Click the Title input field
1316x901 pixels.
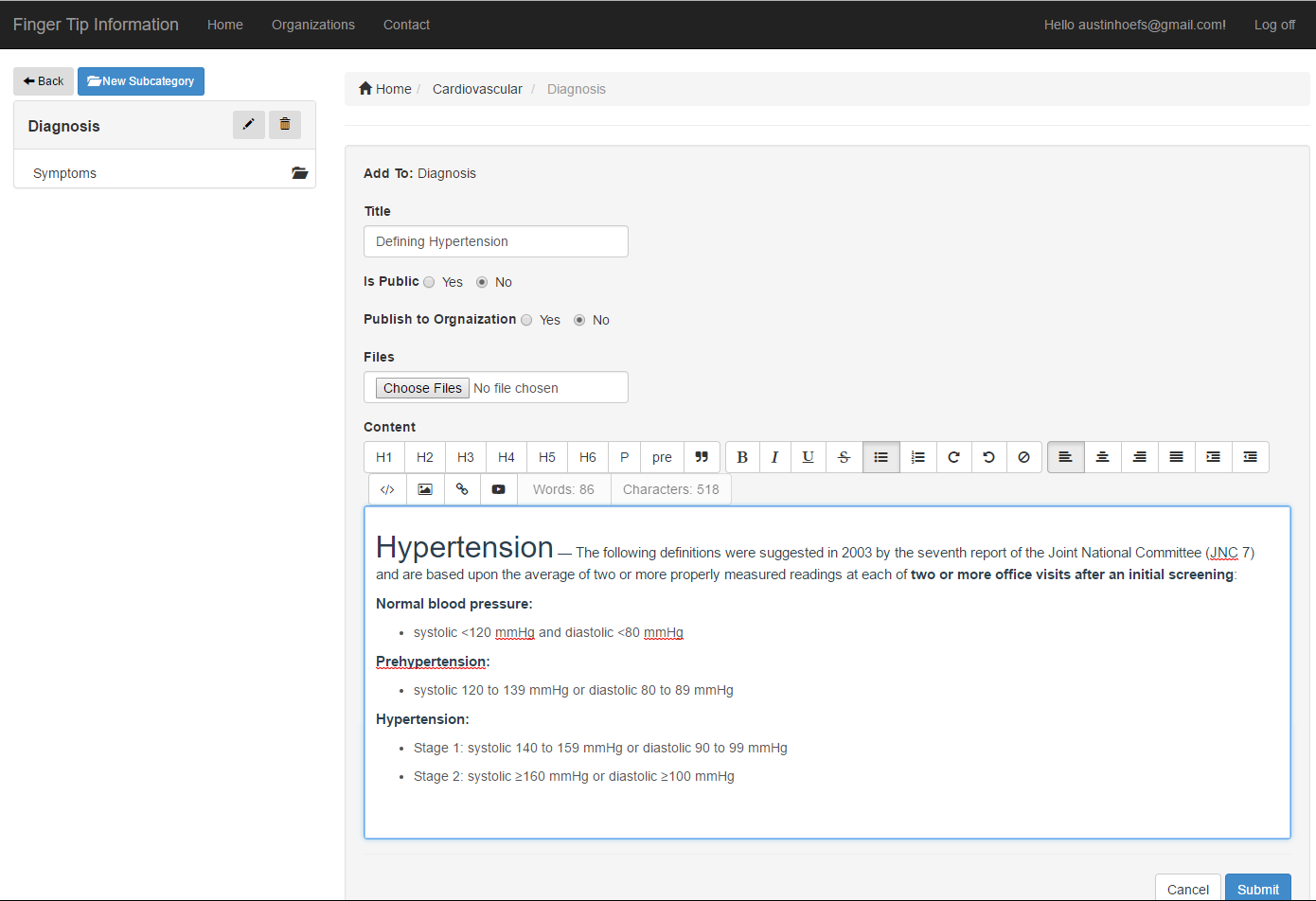point(495,241)
